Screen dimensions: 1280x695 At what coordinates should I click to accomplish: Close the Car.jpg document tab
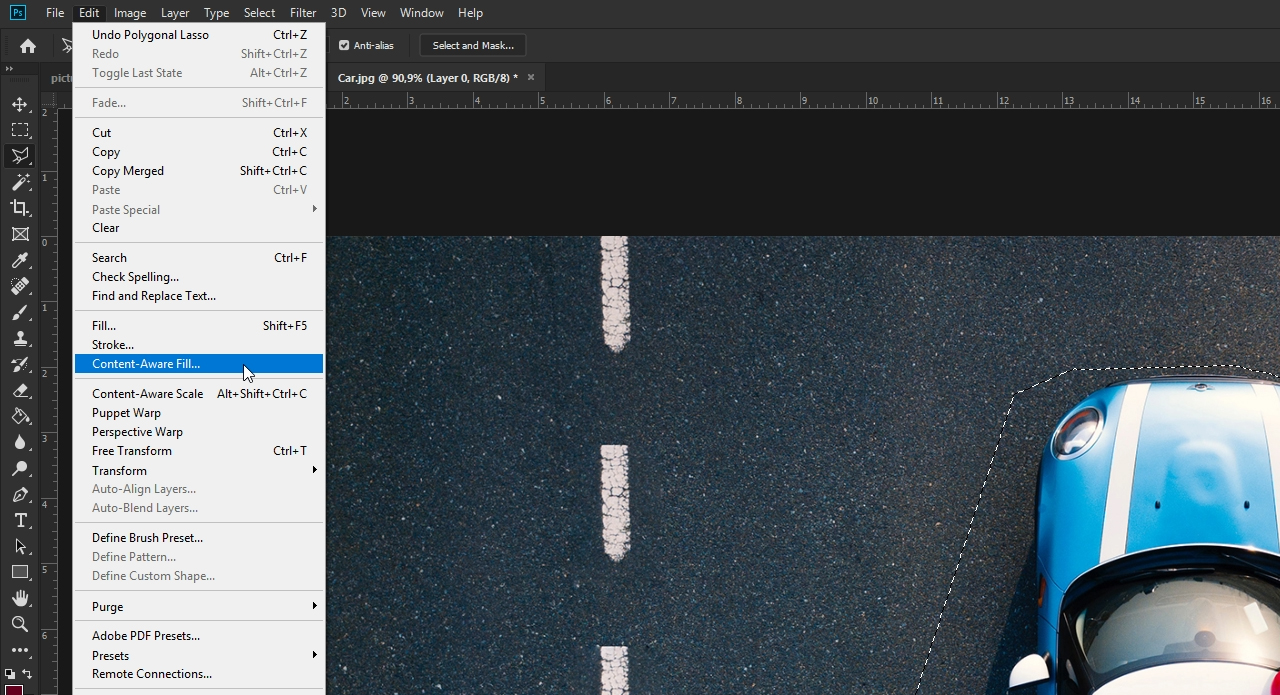coord(531,77)
